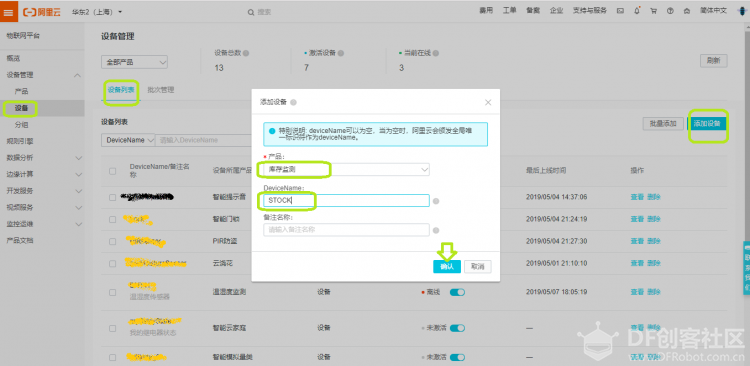The width and height of the screenshot is (750, 366).
Task: Click the 确认 button in dialog
Action: (447, 266)
